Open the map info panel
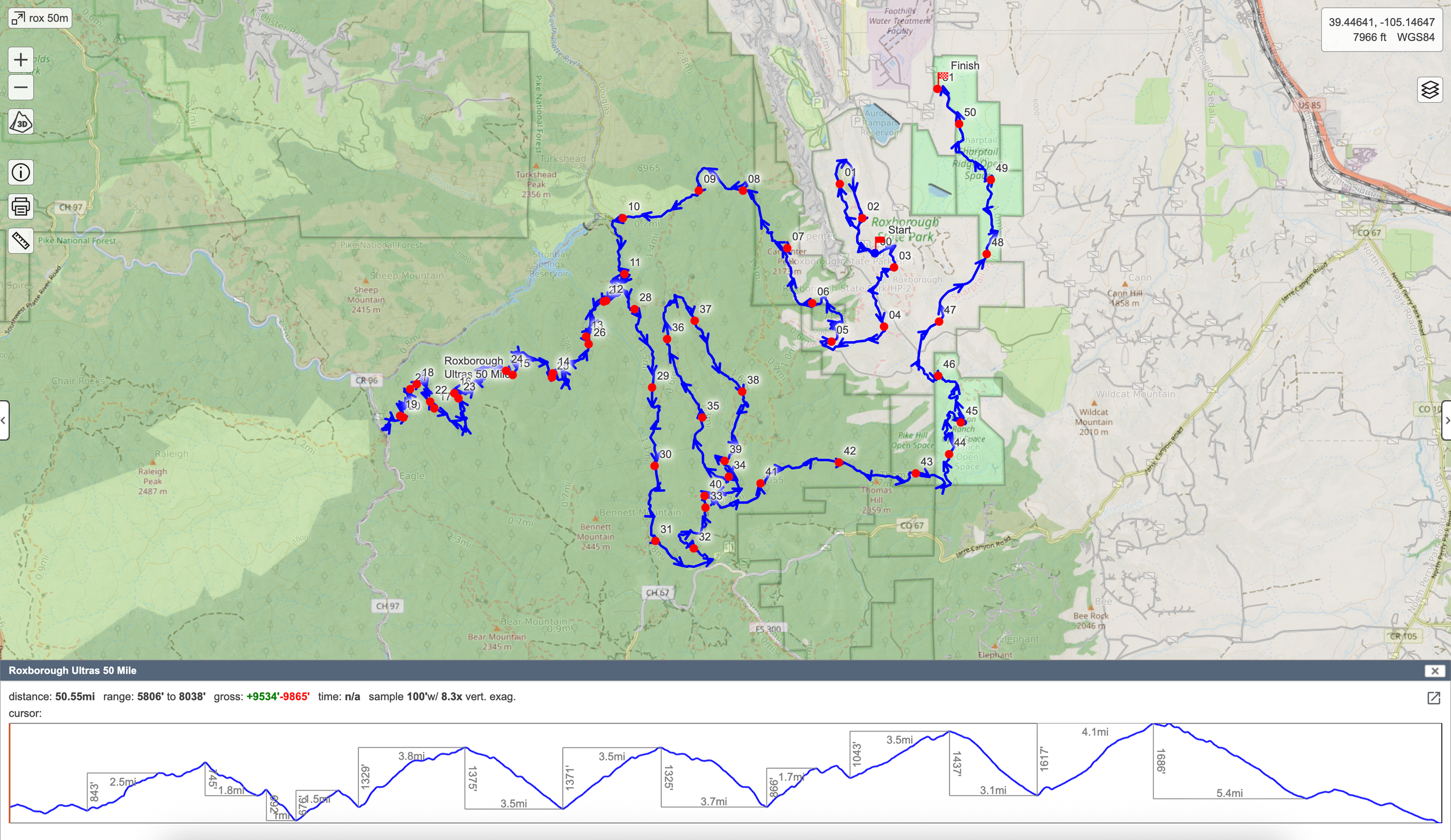 tap(20, 172)
